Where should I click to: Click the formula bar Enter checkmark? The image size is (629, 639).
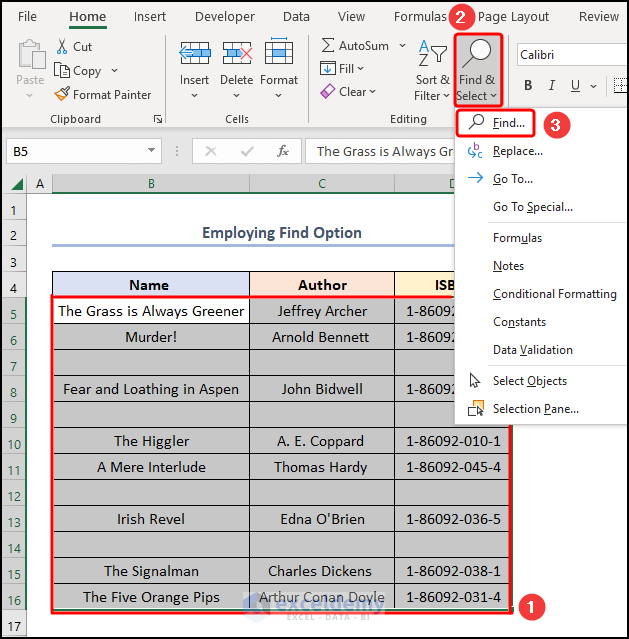click(x=247, y=151)
